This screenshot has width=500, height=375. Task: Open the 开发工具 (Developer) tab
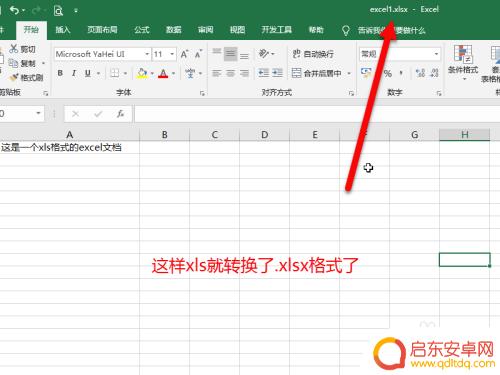click(277, 30)
